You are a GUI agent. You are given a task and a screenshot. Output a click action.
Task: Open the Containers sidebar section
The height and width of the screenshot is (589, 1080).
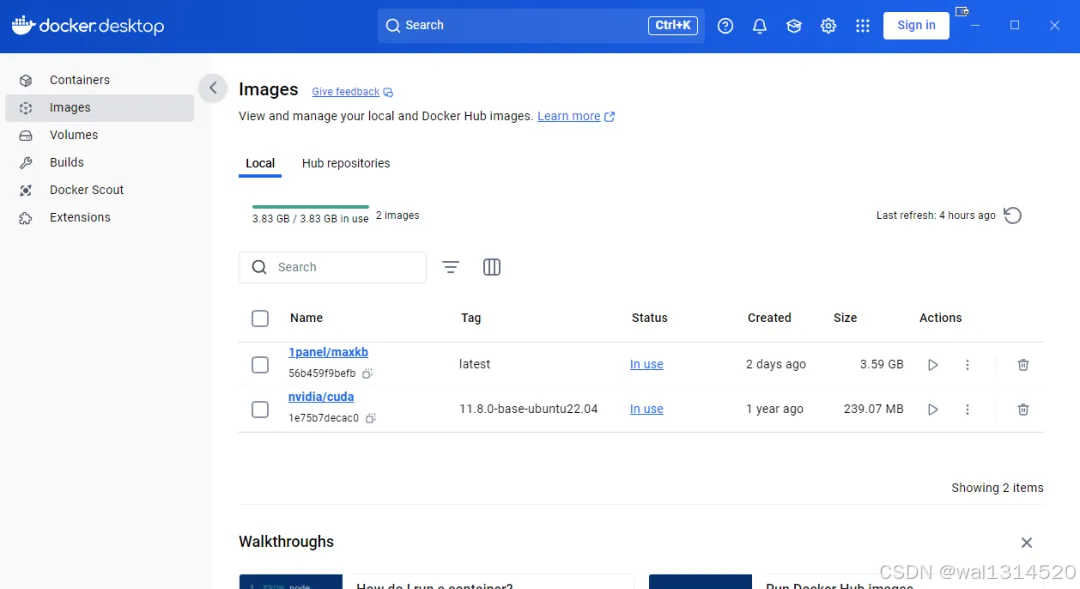click(99, 80)
